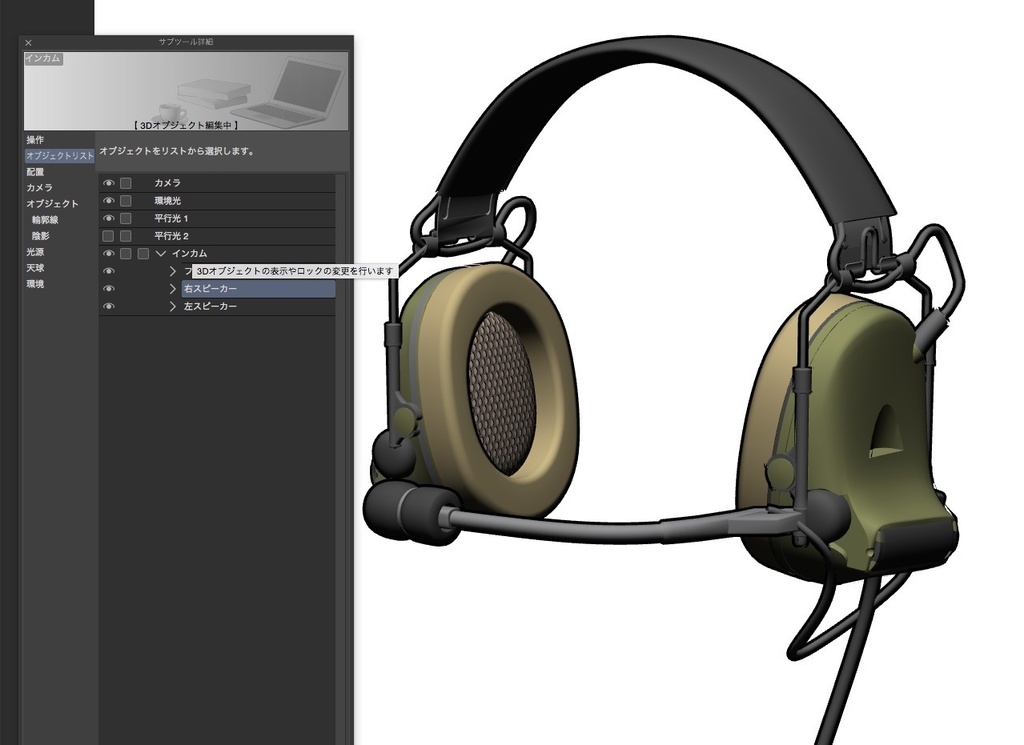This screenshot has height=745, width=1024.
Task: Hide 平行光 1 using its eye icon
Action: (x=108, y=219)
